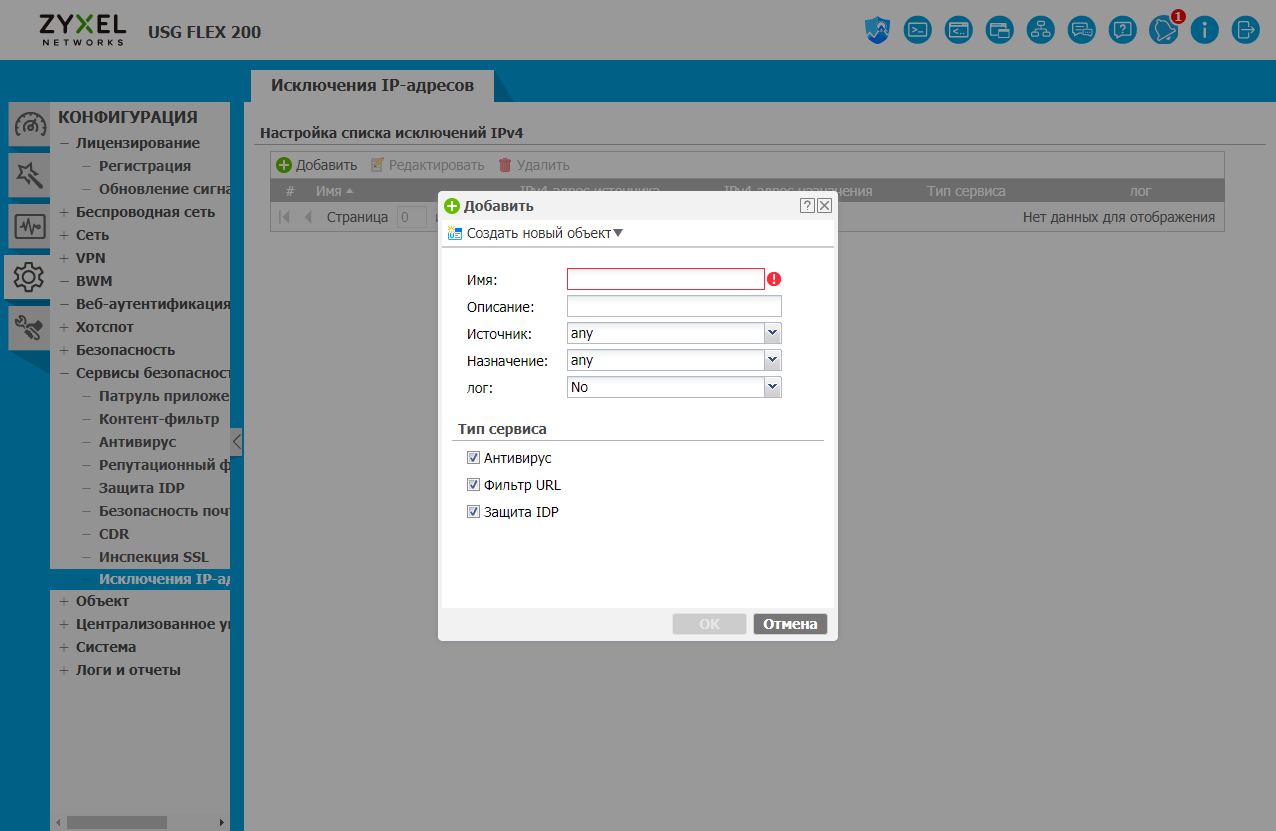Open the Источник dropdown
The image size is (1276, 831).
[772, 333]
